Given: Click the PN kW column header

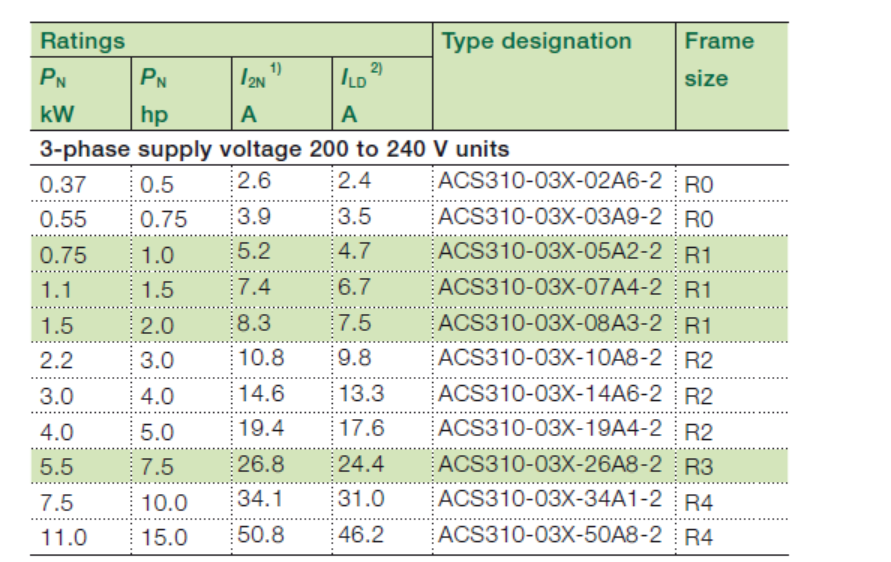Looking at the screenshot, I should pyautogui.click(x=81, y=94).
